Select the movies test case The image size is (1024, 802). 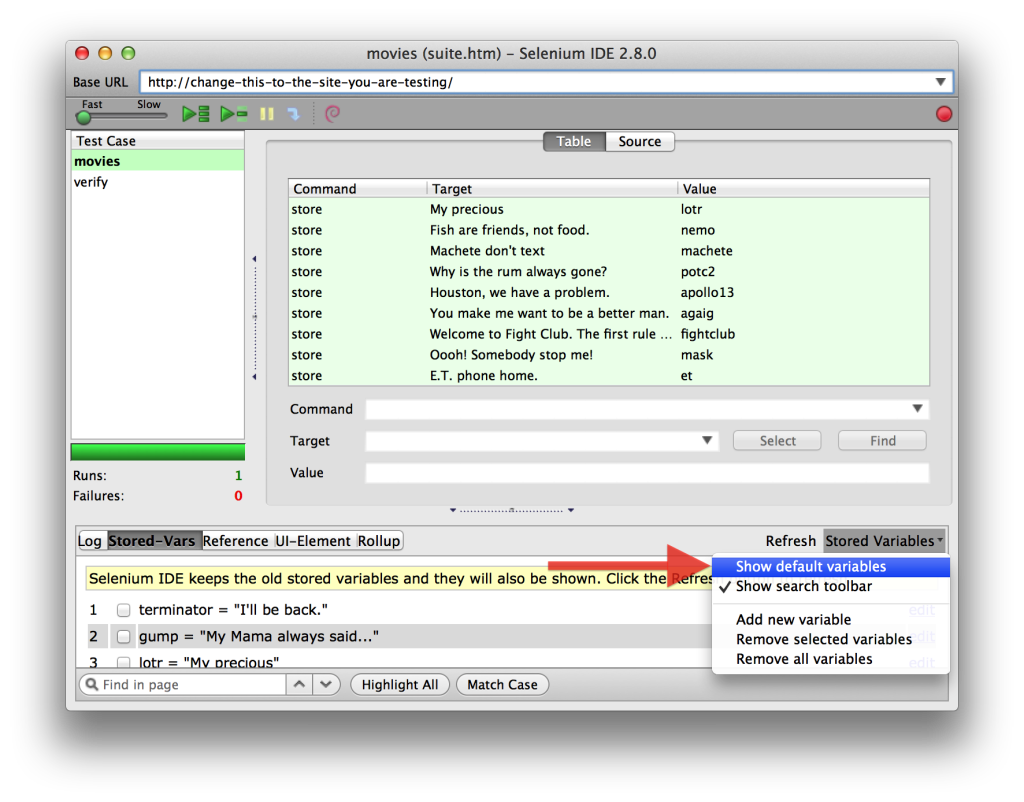[157, 161]
